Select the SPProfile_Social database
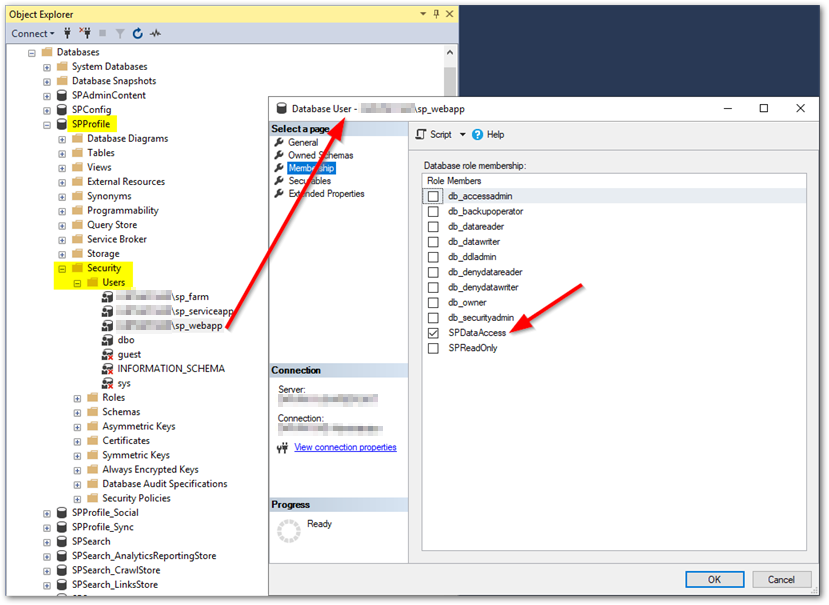Image resolution: width=829 pixels, height=605 pixels. (x=105, y=513)
